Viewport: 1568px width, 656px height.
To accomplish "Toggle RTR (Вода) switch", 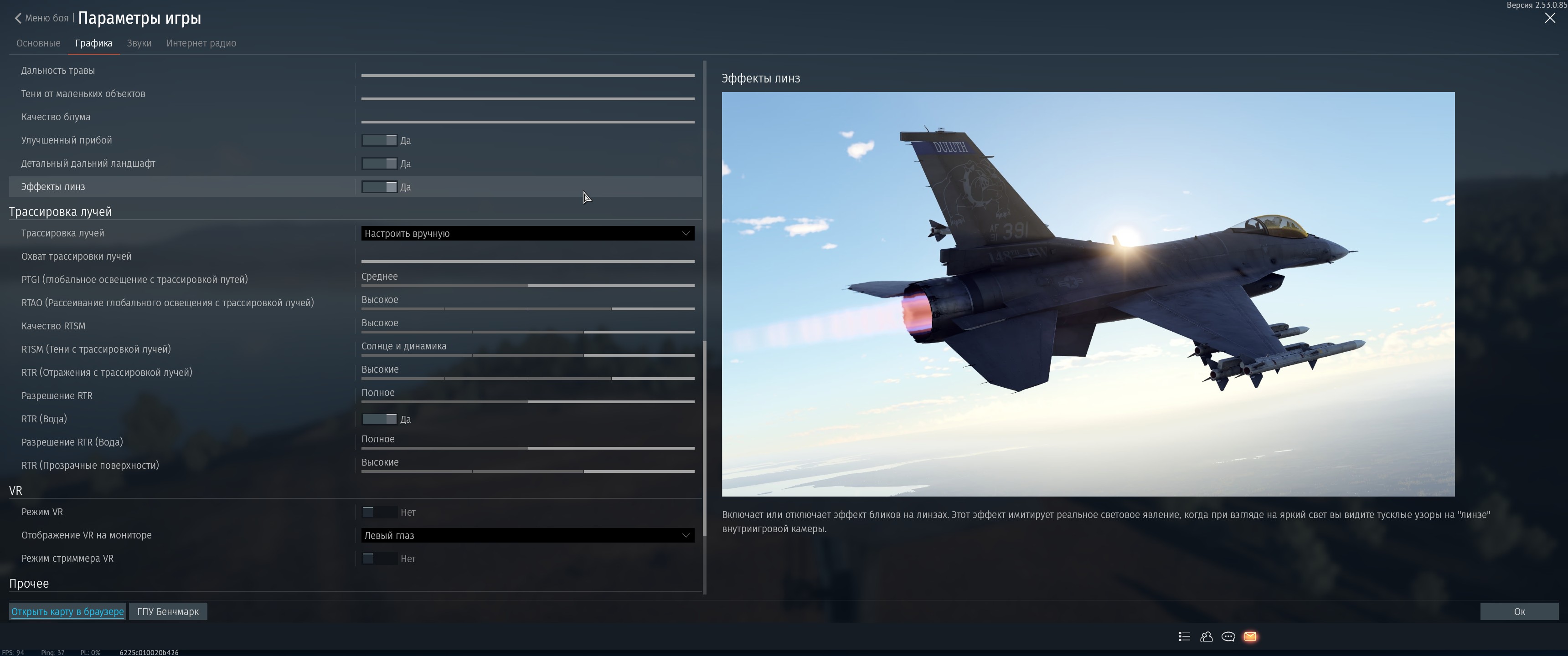I will pyautogui.click(x=379, y=419).
